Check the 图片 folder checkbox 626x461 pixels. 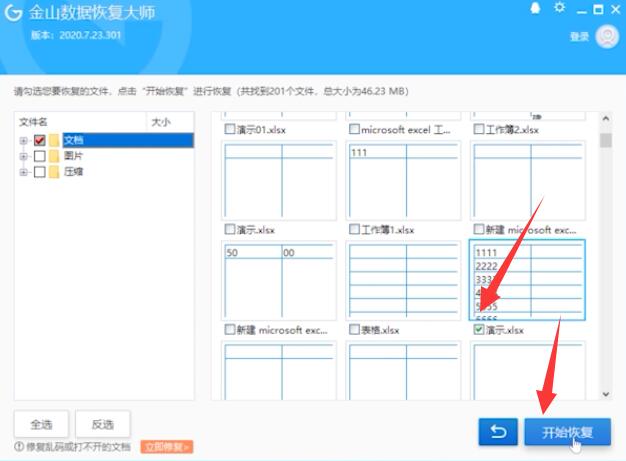tap(40, 156)
